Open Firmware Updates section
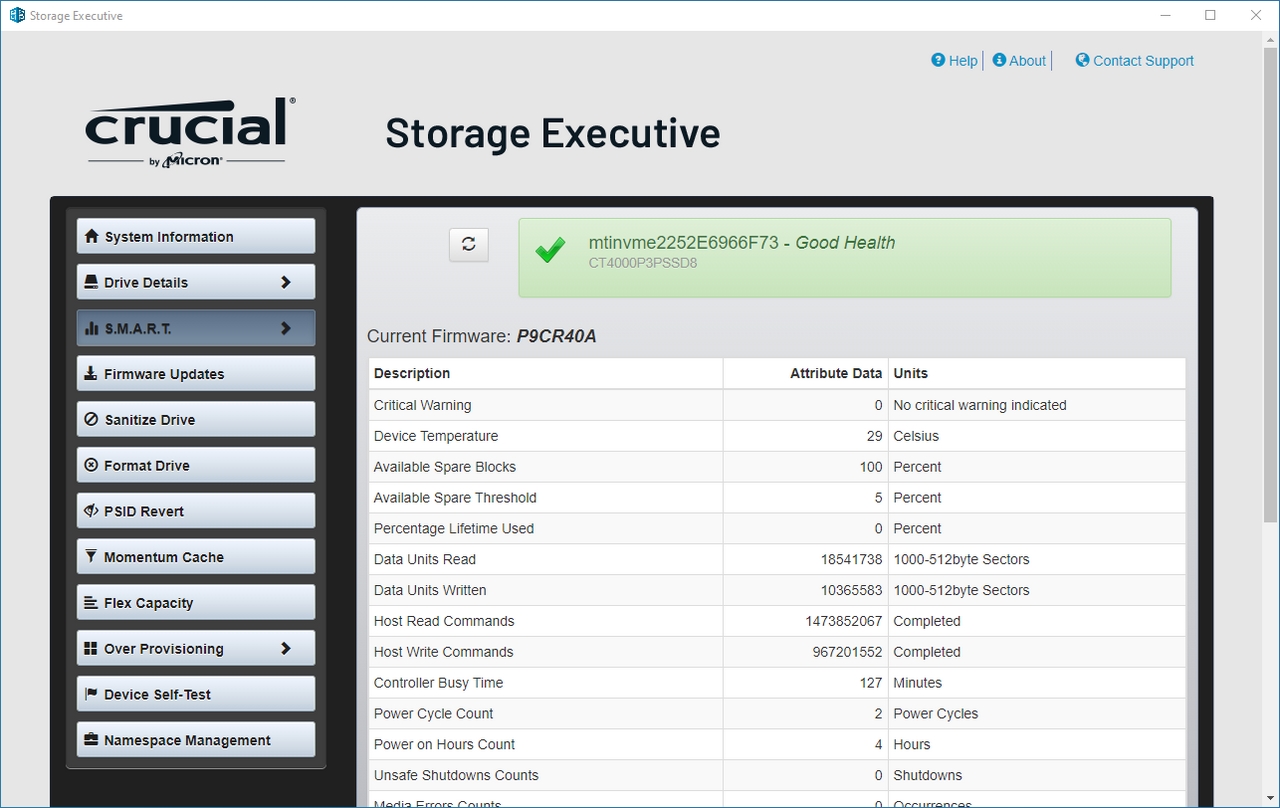 tap(196, 374)
